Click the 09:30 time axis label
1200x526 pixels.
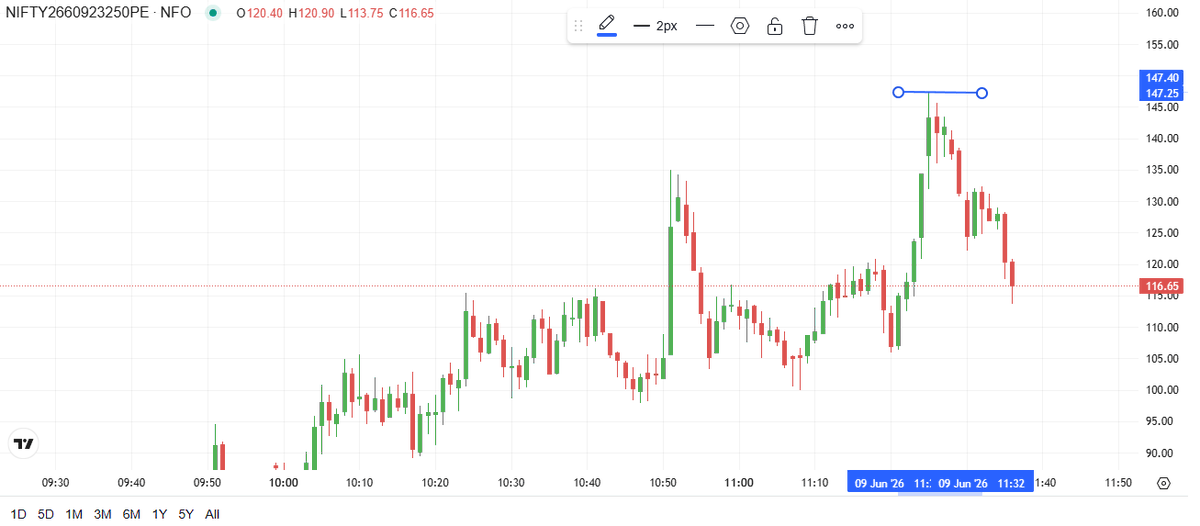[x=55, y=483]
